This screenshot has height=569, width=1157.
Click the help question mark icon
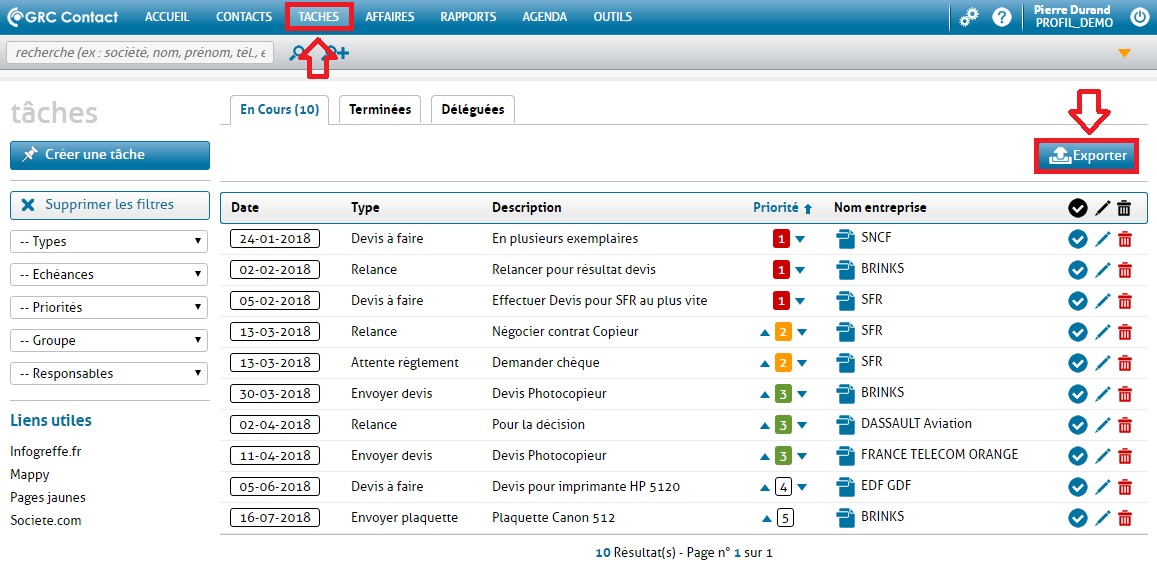pos(1001,17)
